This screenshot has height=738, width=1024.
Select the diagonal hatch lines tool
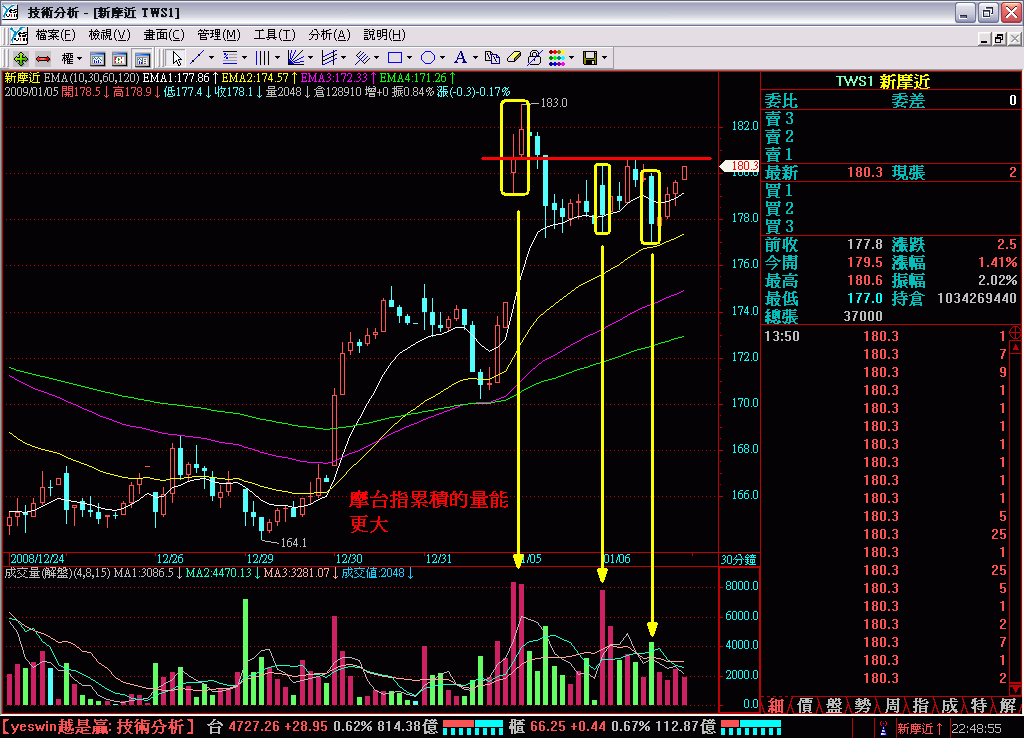pyautogui.click(x=362, y=58)
